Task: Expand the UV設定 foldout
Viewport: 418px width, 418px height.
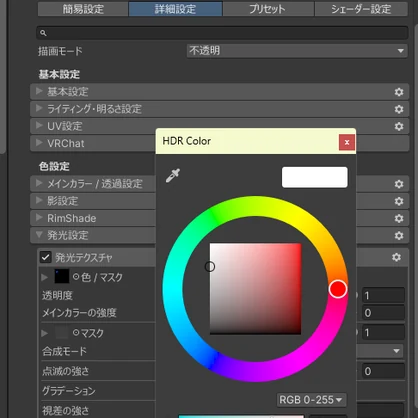Action: (39, 125)
